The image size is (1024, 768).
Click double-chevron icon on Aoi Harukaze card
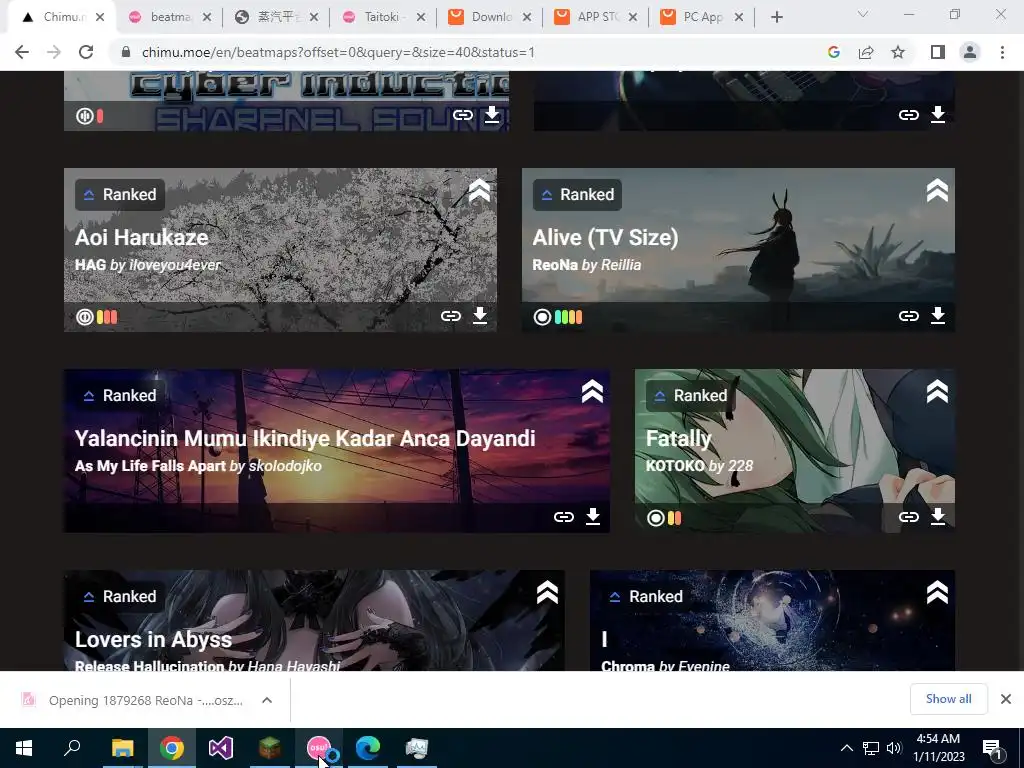pos(479,191)
